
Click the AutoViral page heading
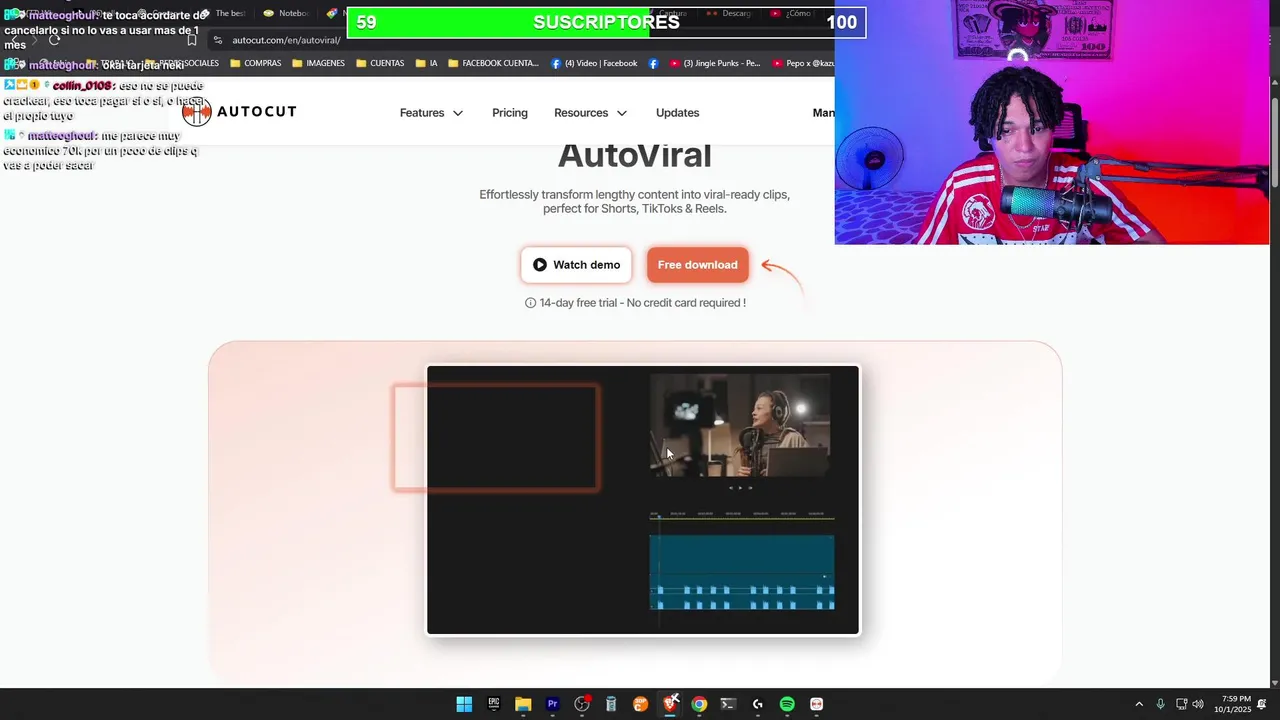point(634,155)
